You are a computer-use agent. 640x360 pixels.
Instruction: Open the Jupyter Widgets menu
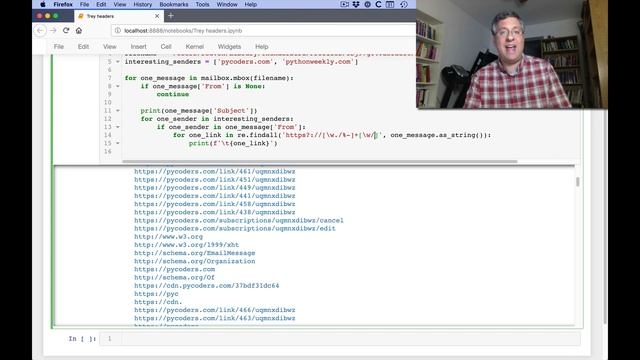[229, 47]
